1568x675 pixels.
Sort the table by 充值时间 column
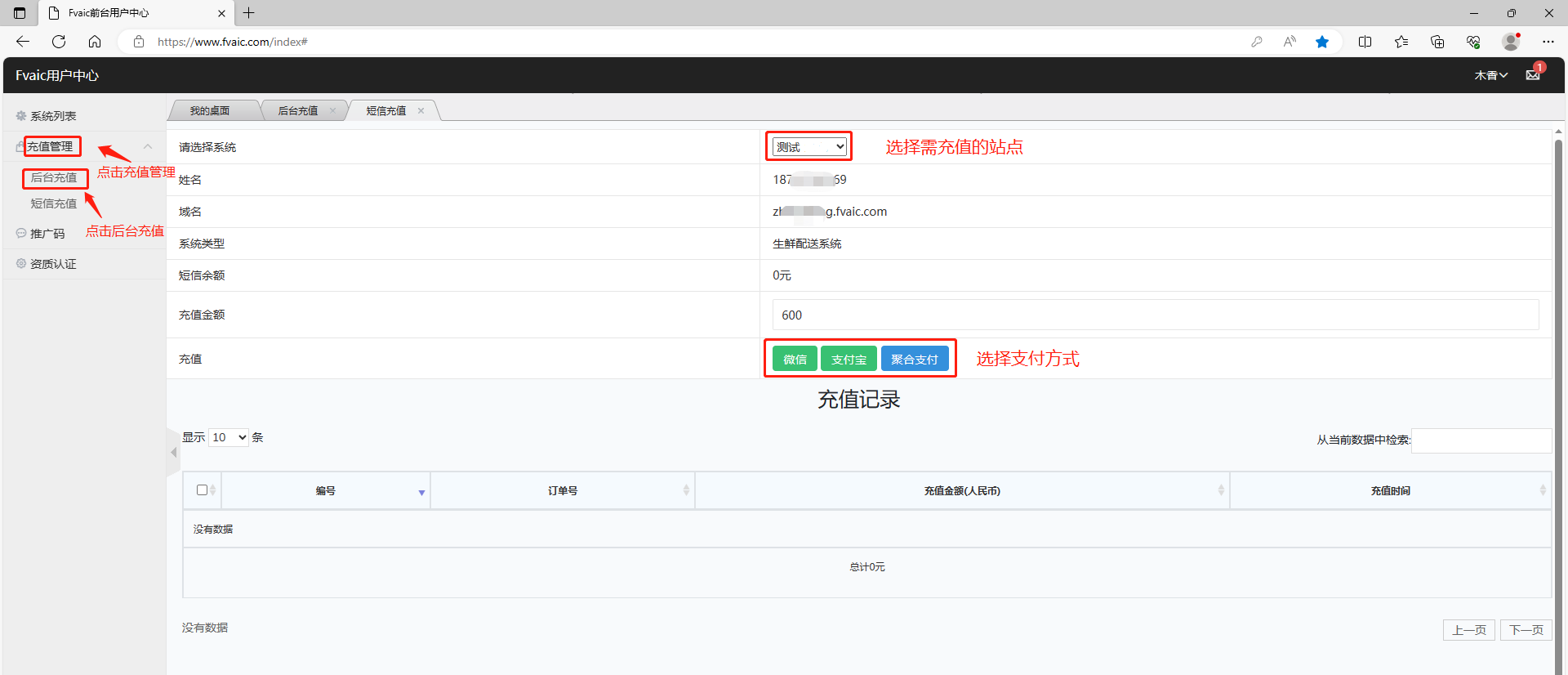1390,490
